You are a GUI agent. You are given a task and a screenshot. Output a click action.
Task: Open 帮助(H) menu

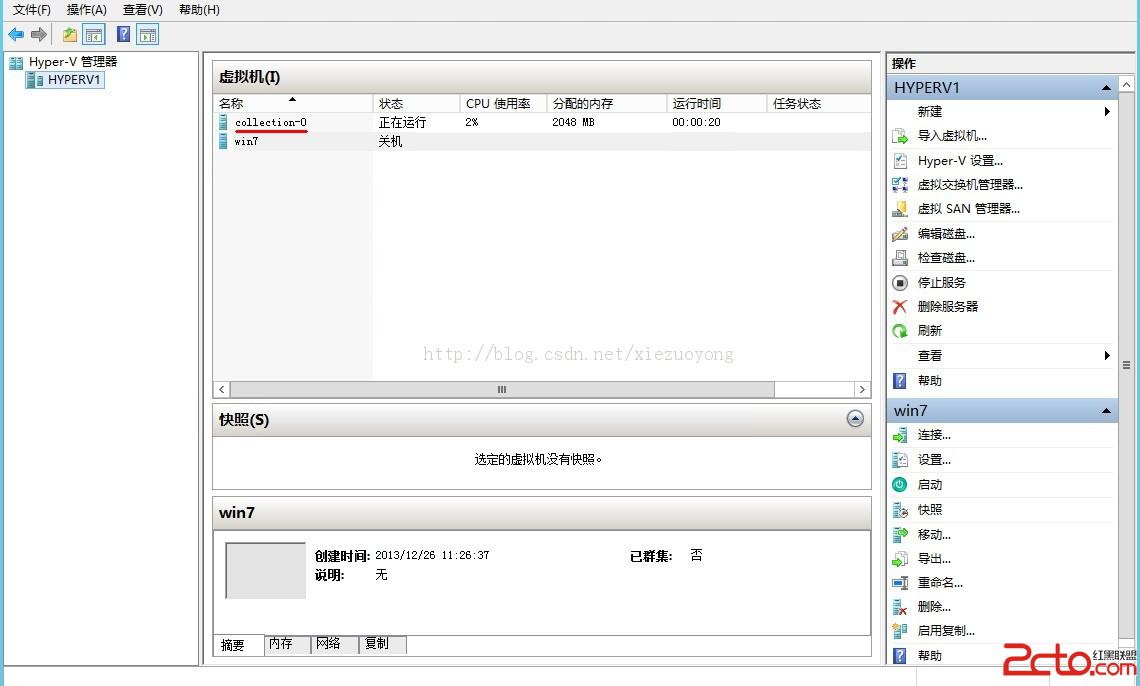coord(199,9)
